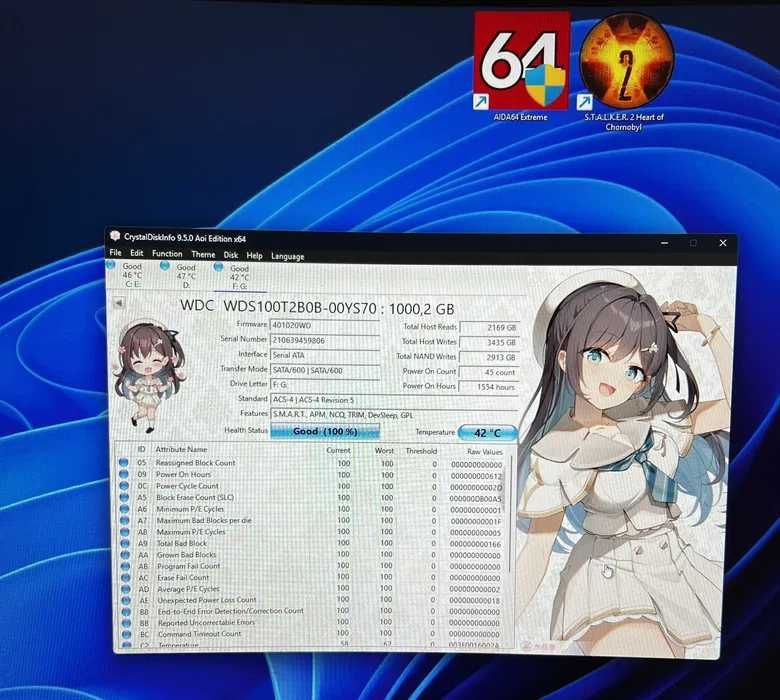This screenshot has width=780, height=700.
Task: Open the Help menu
Action: tap(254, 255)
